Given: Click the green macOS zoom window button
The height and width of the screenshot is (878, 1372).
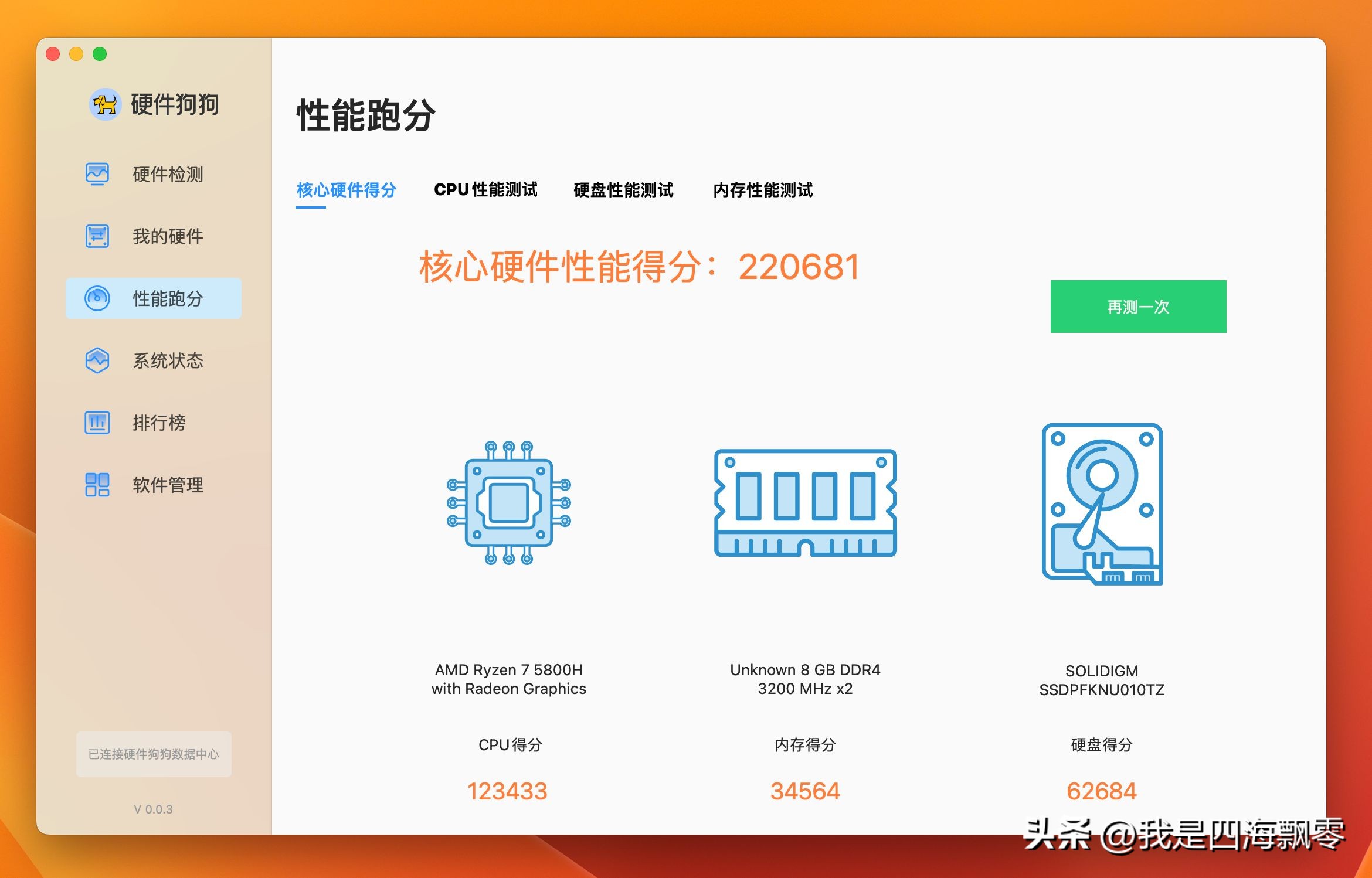Looking at the screenshot, I should [100, 54].
